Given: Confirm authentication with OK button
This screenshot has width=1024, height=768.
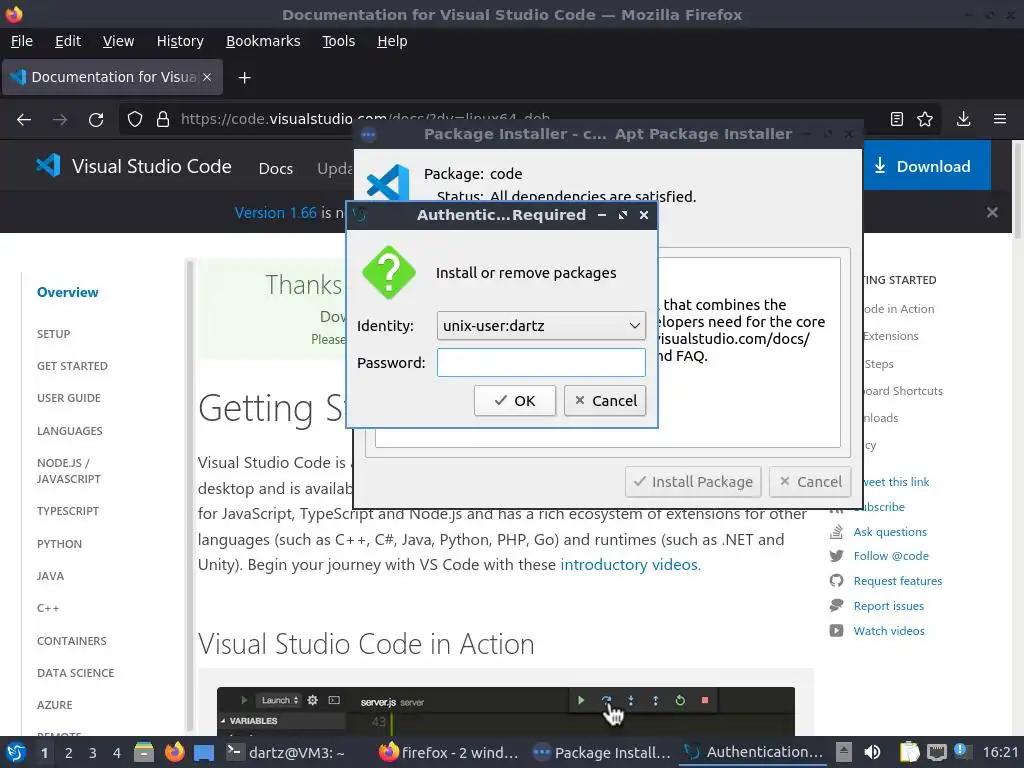Looking at the screenshot, I should coord(515,400).
